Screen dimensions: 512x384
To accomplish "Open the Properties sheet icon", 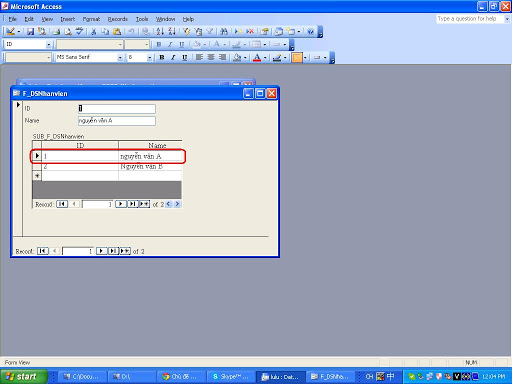I will (265, 32).
